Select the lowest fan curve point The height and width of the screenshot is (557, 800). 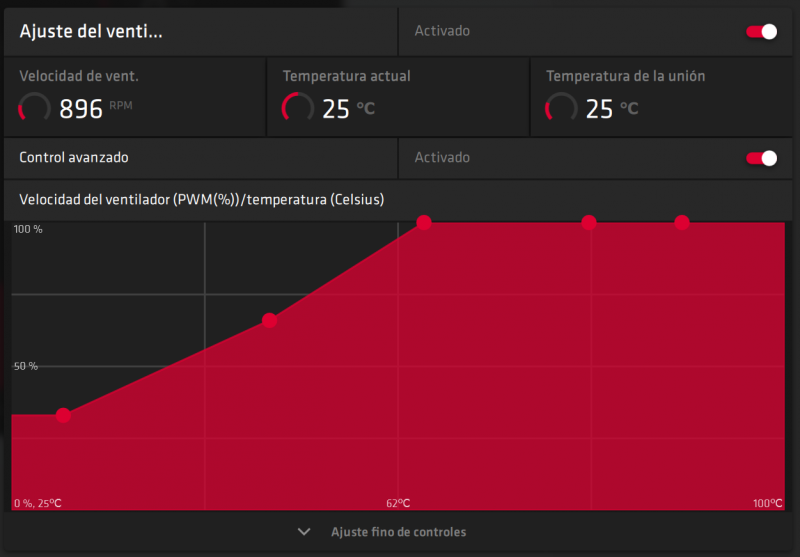(63, 415)
